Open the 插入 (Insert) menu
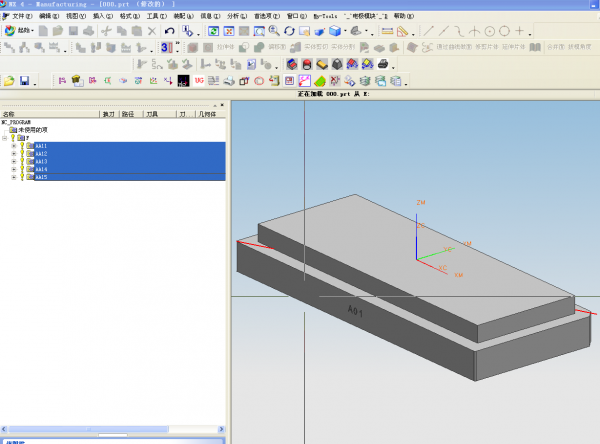Screen dimensions: 600x444 point(103,16)
